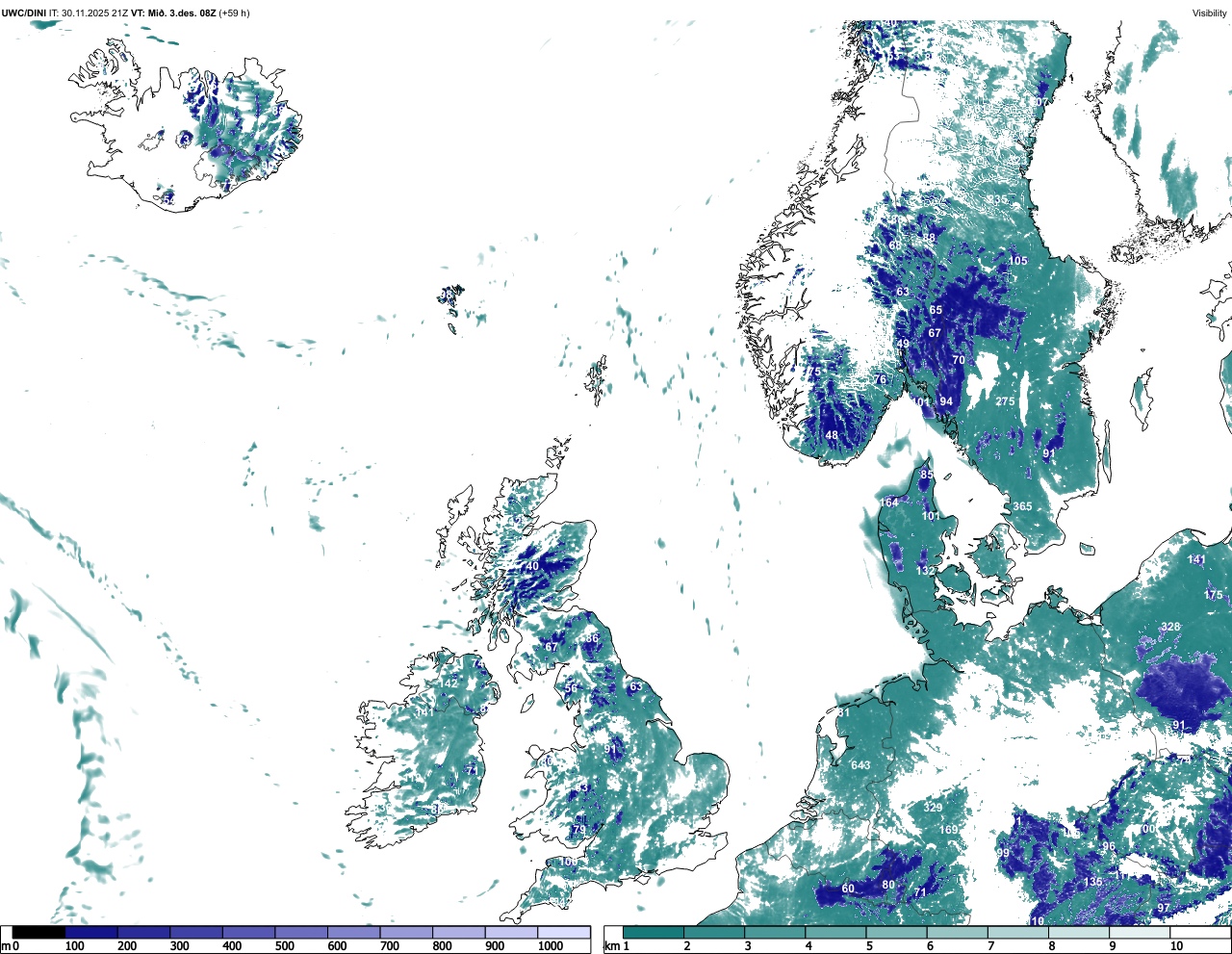Click the '643' value over the Netherlands
This screenshot has height=954, width=1232.
(x=860, y=766)
